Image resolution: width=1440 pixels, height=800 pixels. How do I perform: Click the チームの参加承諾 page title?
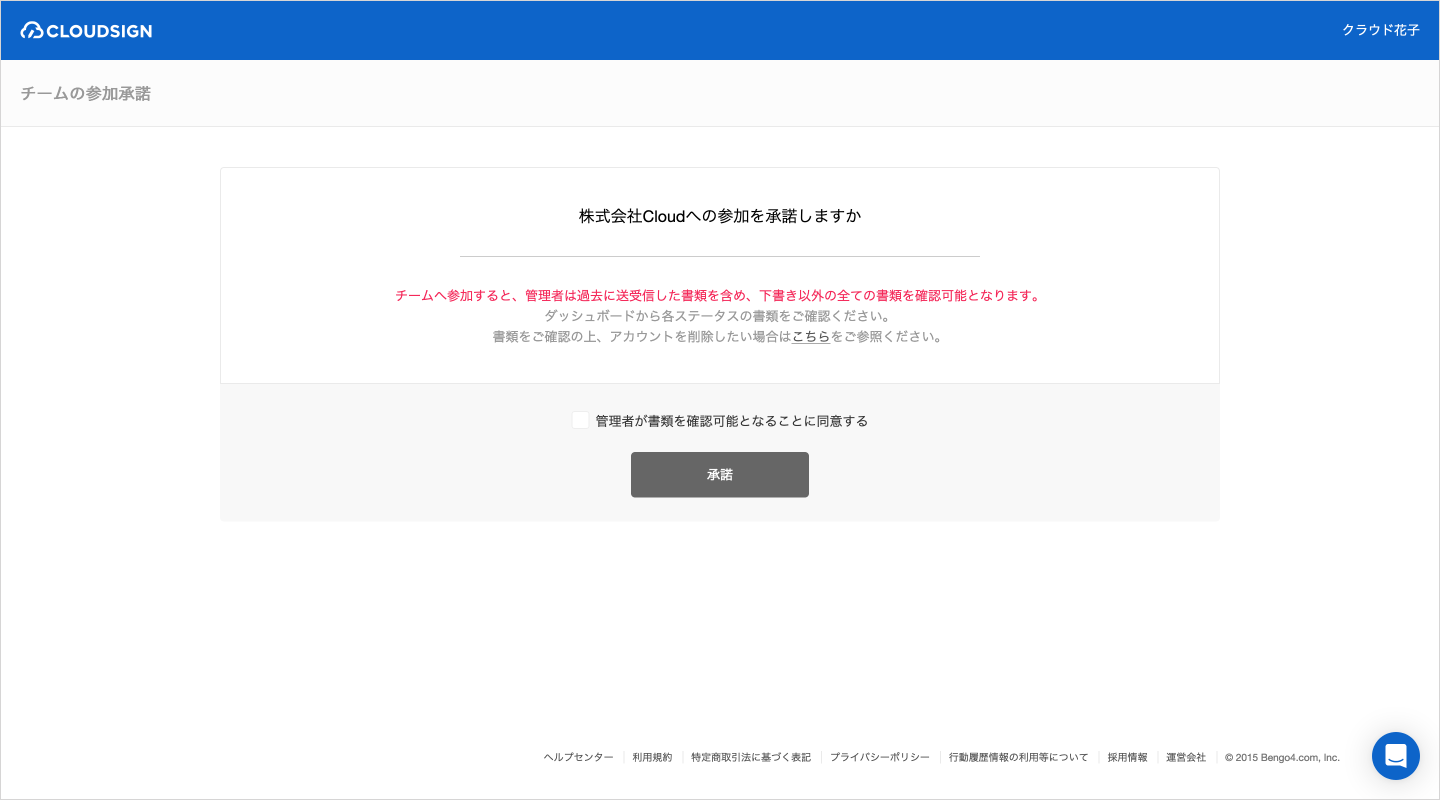point(86,94)
